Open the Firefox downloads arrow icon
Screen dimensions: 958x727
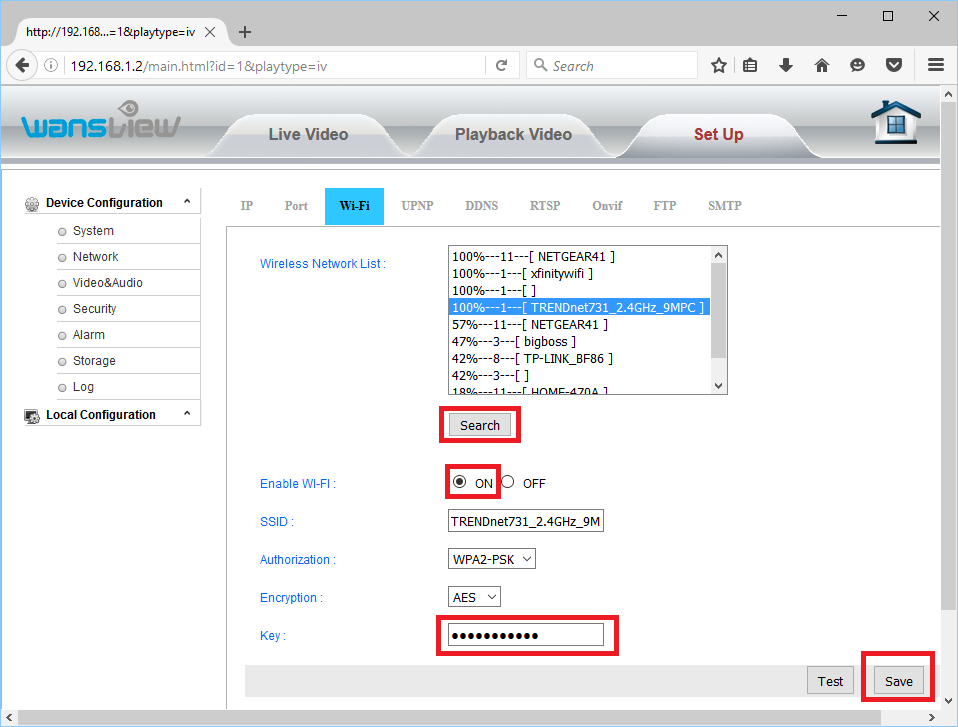786,66
